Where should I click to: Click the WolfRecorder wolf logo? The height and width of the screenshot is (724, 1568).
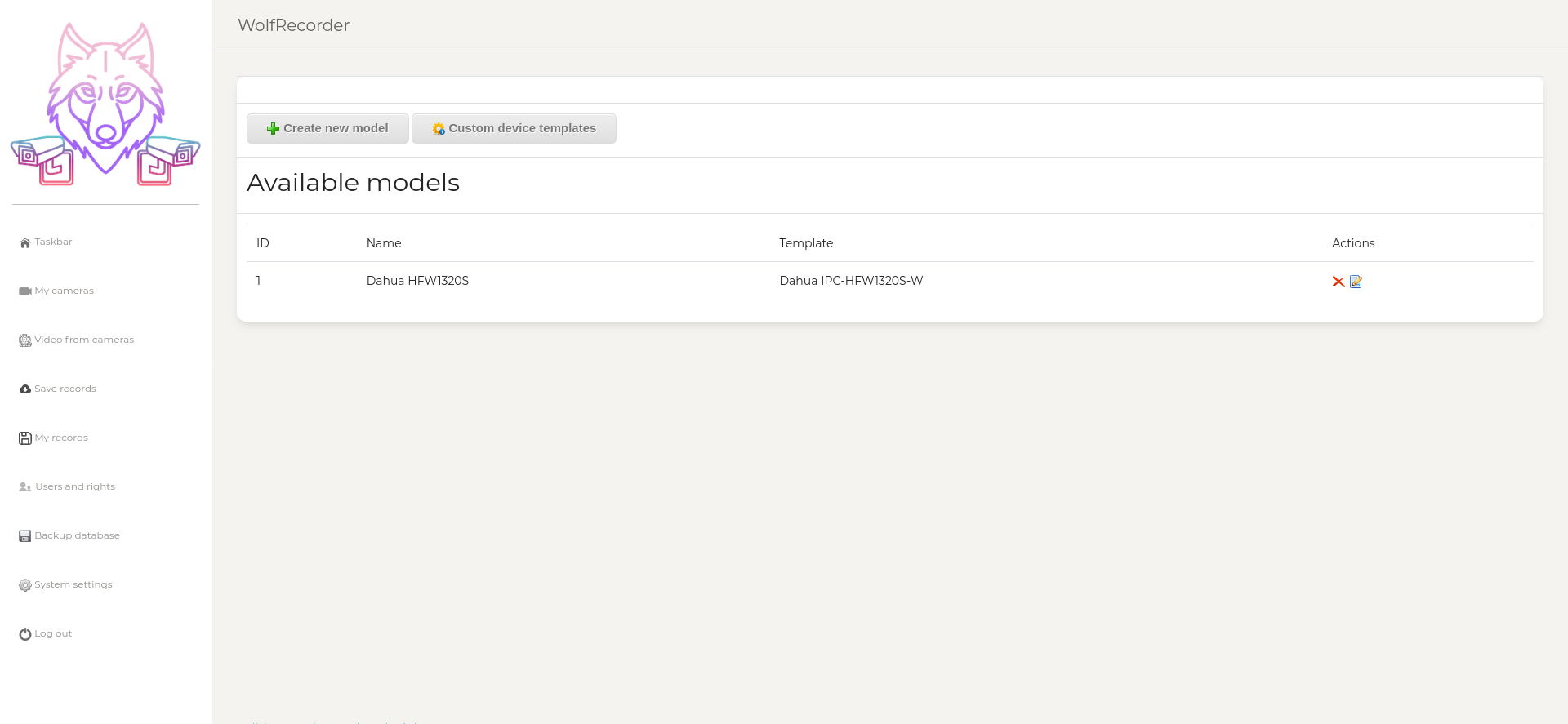pos(105,104)
